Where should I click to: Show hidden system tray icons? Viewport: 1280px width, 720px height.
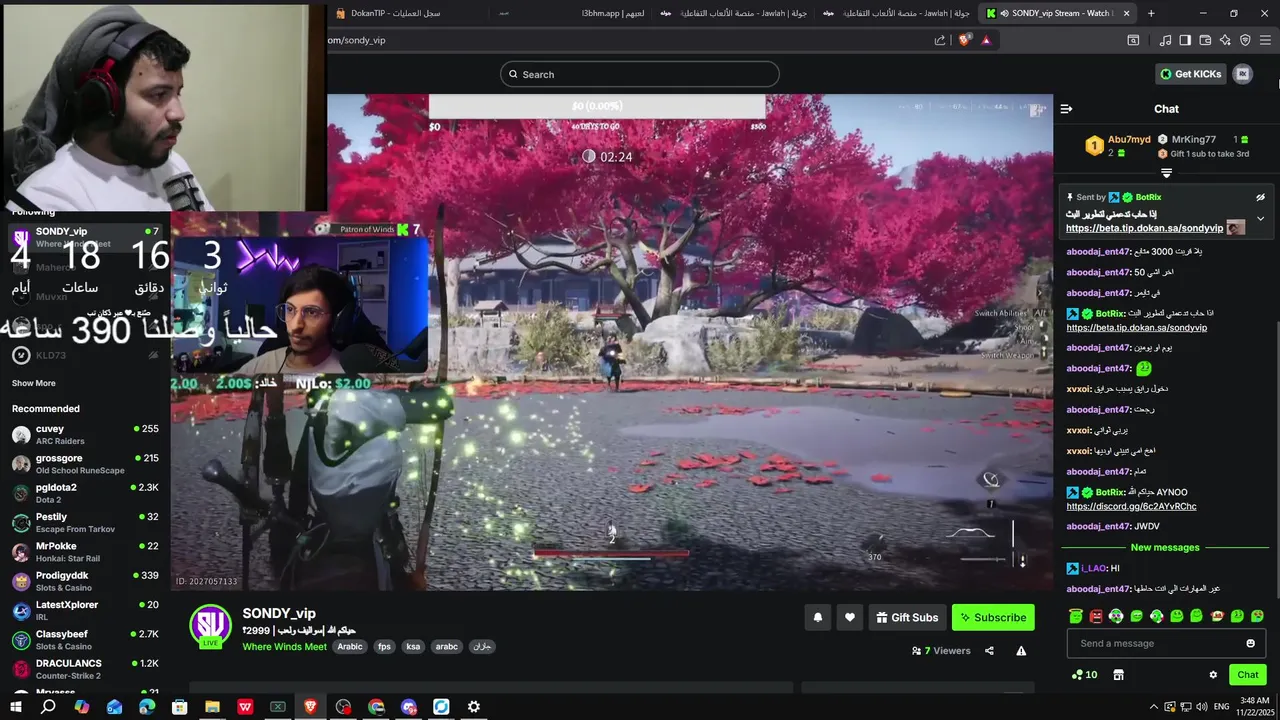(x=1153, y=707)
